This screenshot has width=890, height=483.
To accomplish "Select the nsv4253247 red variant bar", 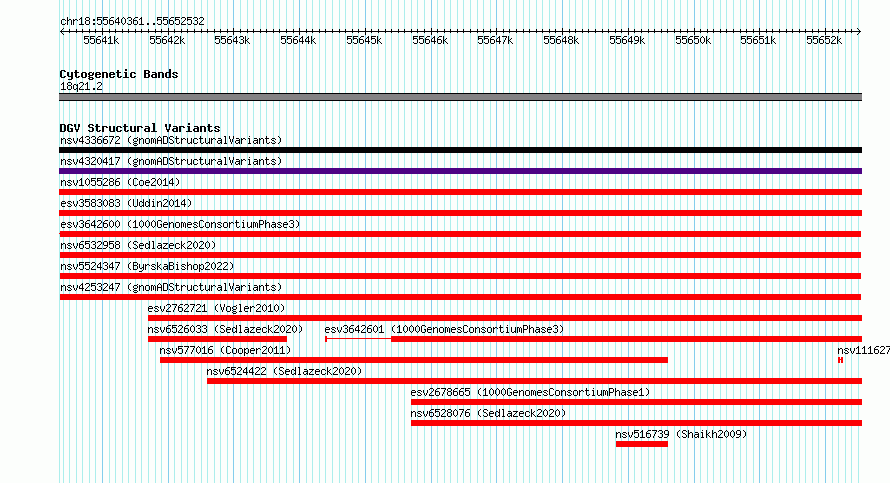I will pyautogui.click(x=460, y=297).
